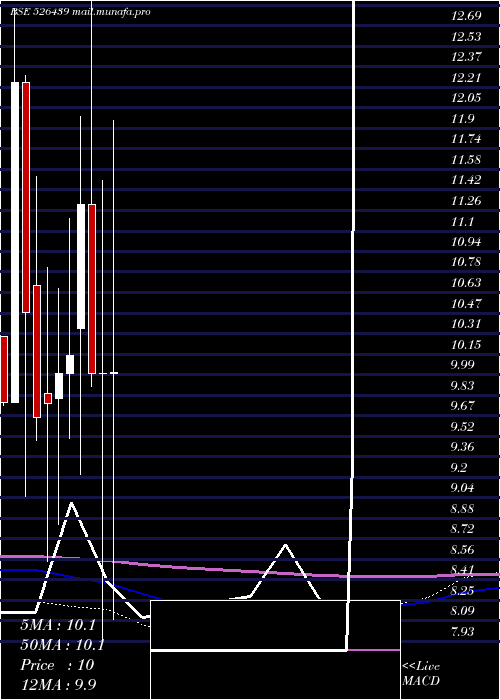500x700 pixels.
Task: Click the <<Live MACD label
Action: [x=421, y=674]
